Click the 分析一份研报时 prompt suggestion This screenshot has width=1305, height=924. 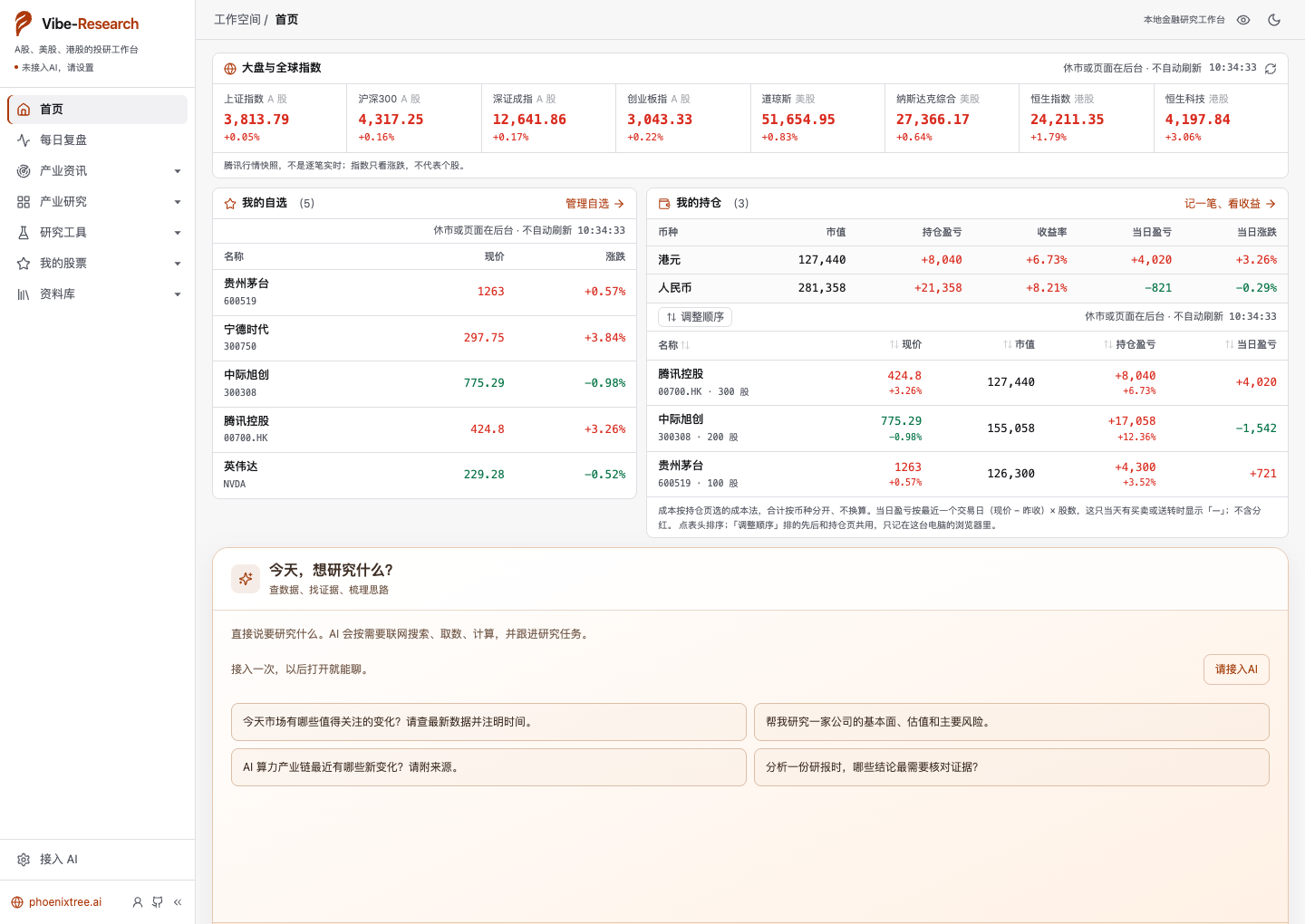pyautogui.click(x=1011, y=767)
